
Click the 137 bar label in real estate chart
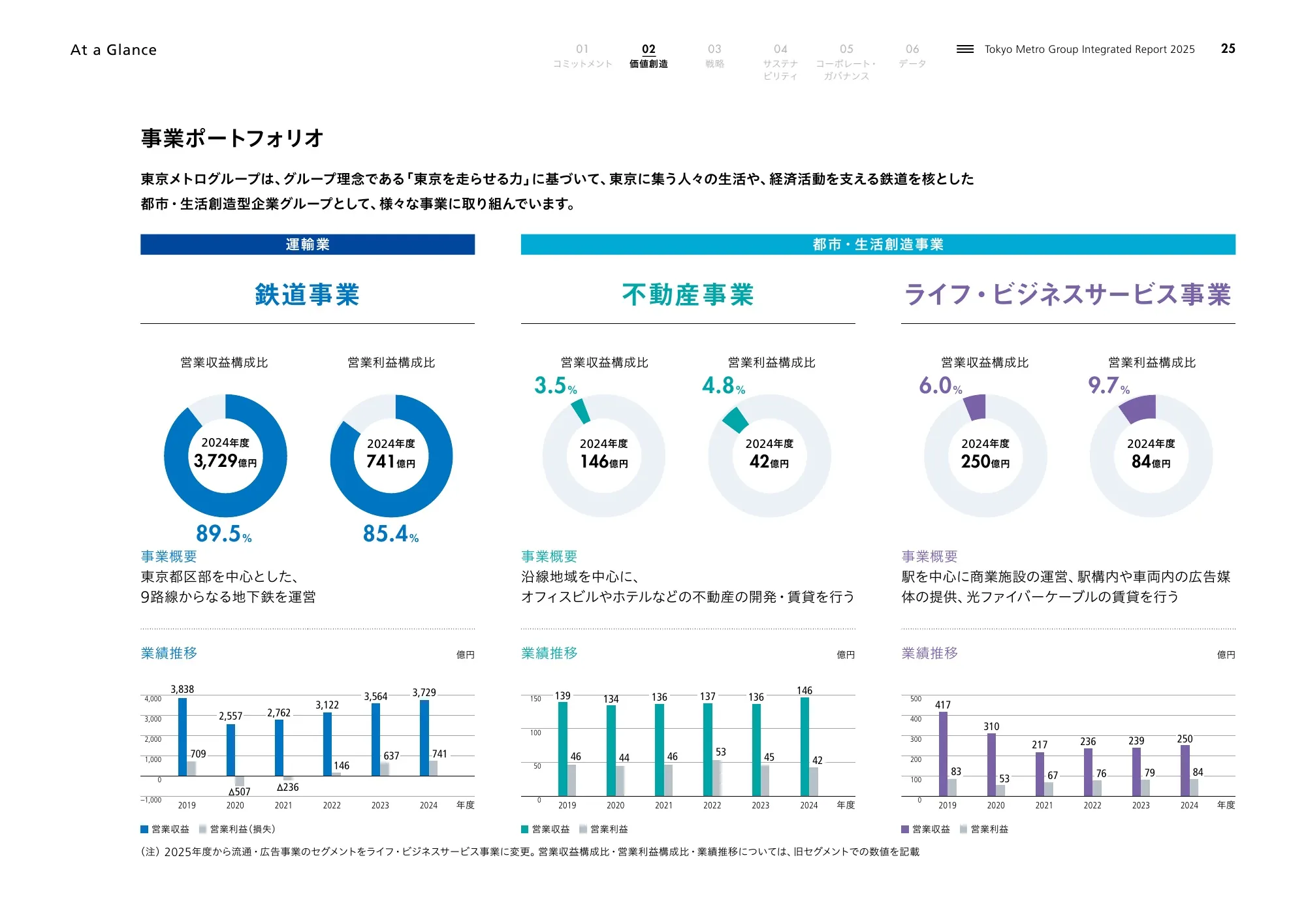click(x=708, y=697)
